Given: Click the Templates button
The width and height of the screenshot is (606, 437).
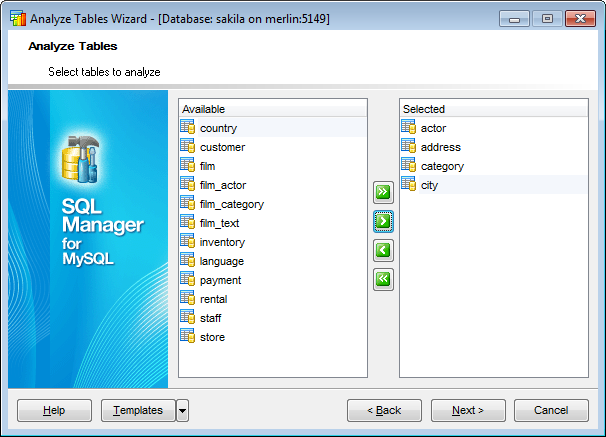Looking at the screenshot, I should [138, 410].
